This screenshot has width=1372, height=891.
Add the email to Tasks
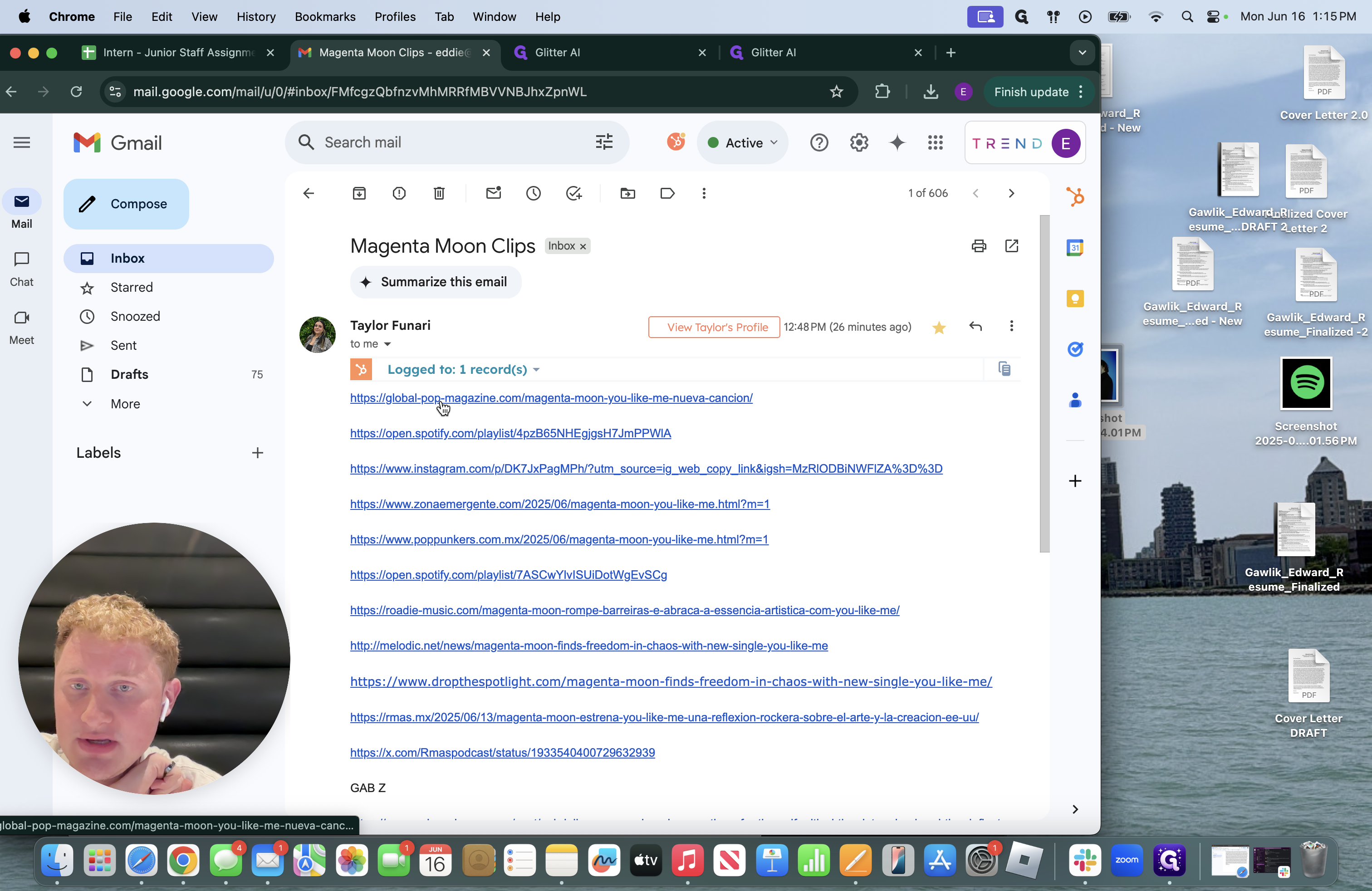(573, 193)
